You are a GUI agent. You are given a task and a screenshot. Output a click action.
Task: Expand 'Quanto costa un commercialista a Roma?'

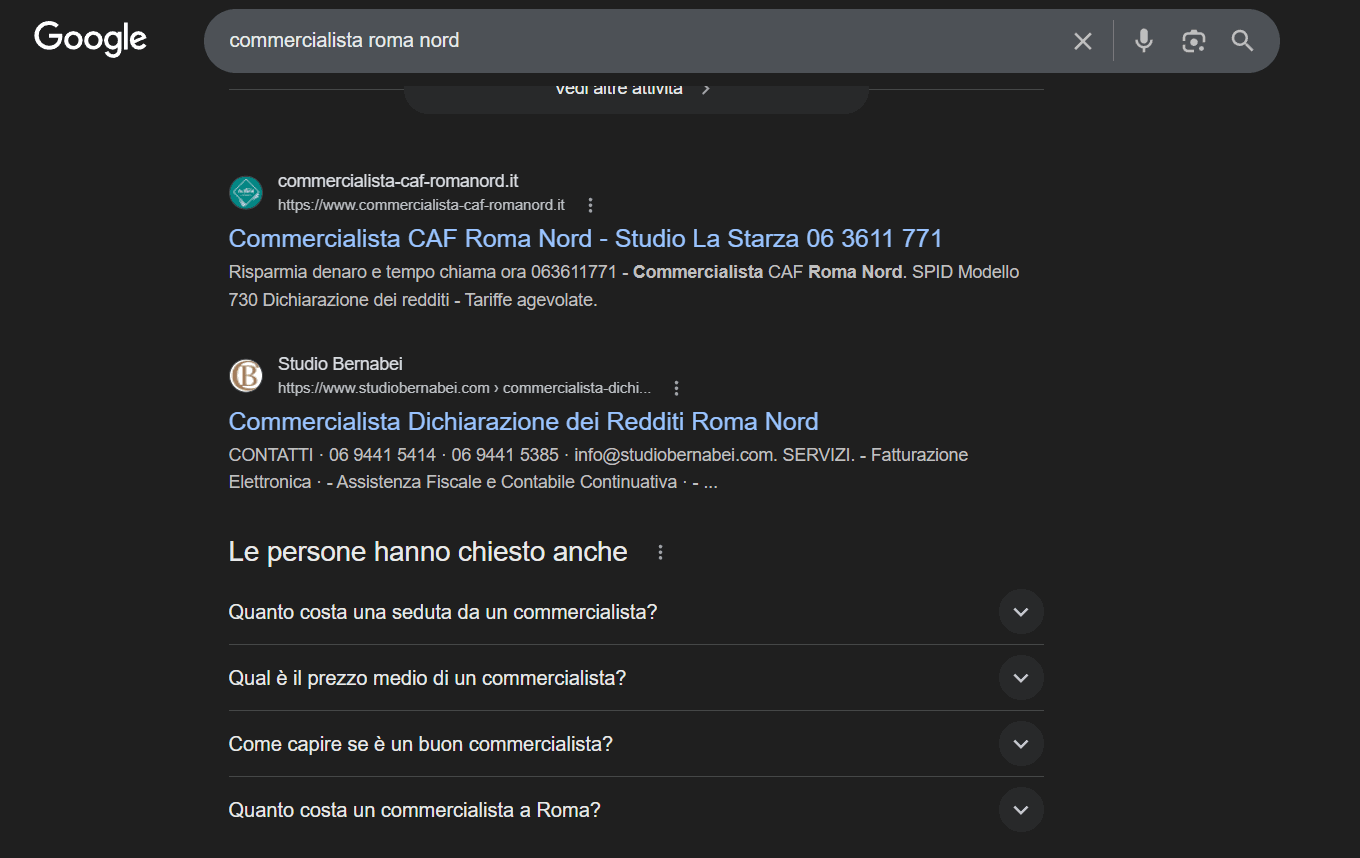point(1021,809)
